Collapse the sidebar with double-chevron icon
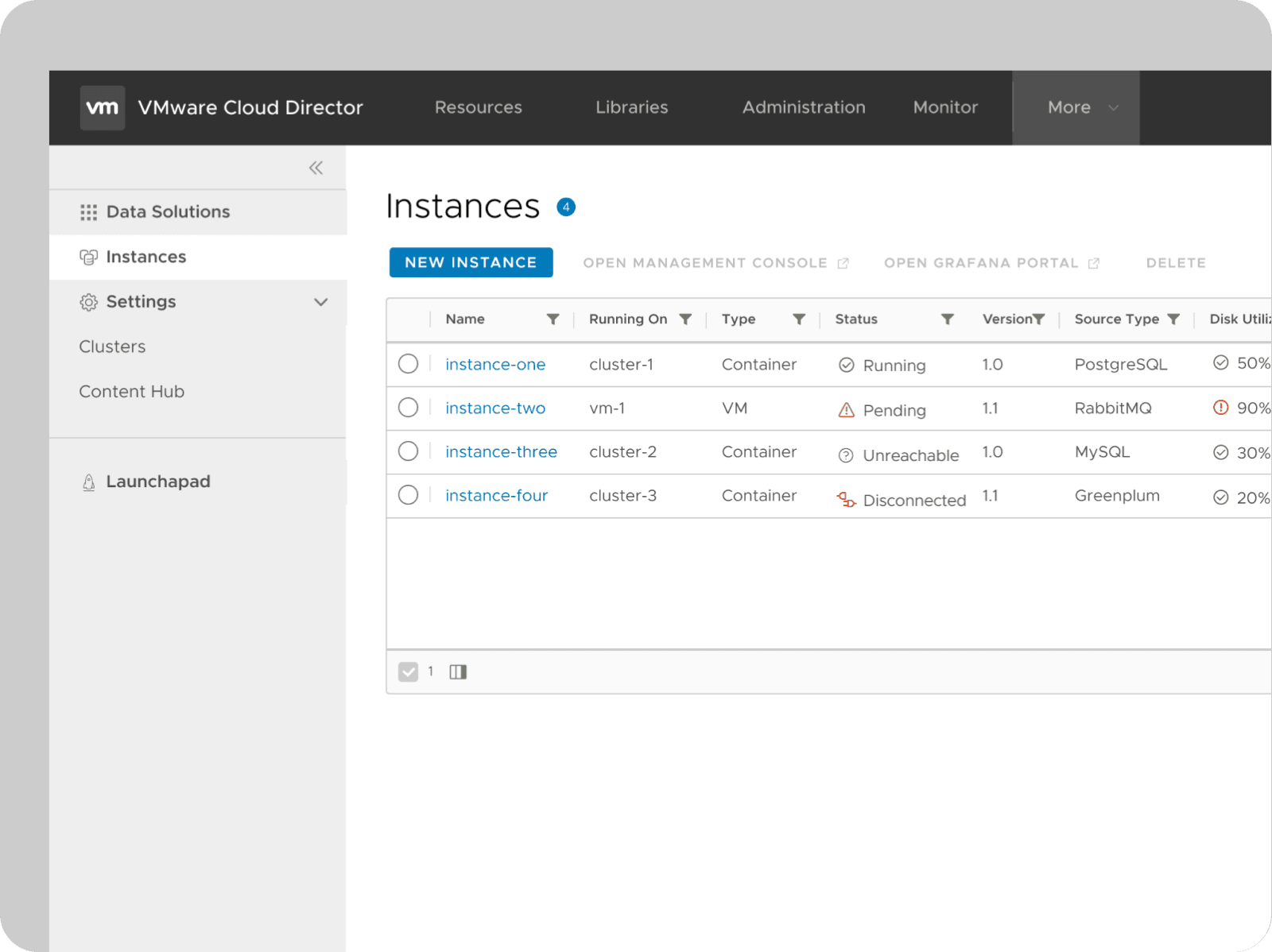 (316, 168)
